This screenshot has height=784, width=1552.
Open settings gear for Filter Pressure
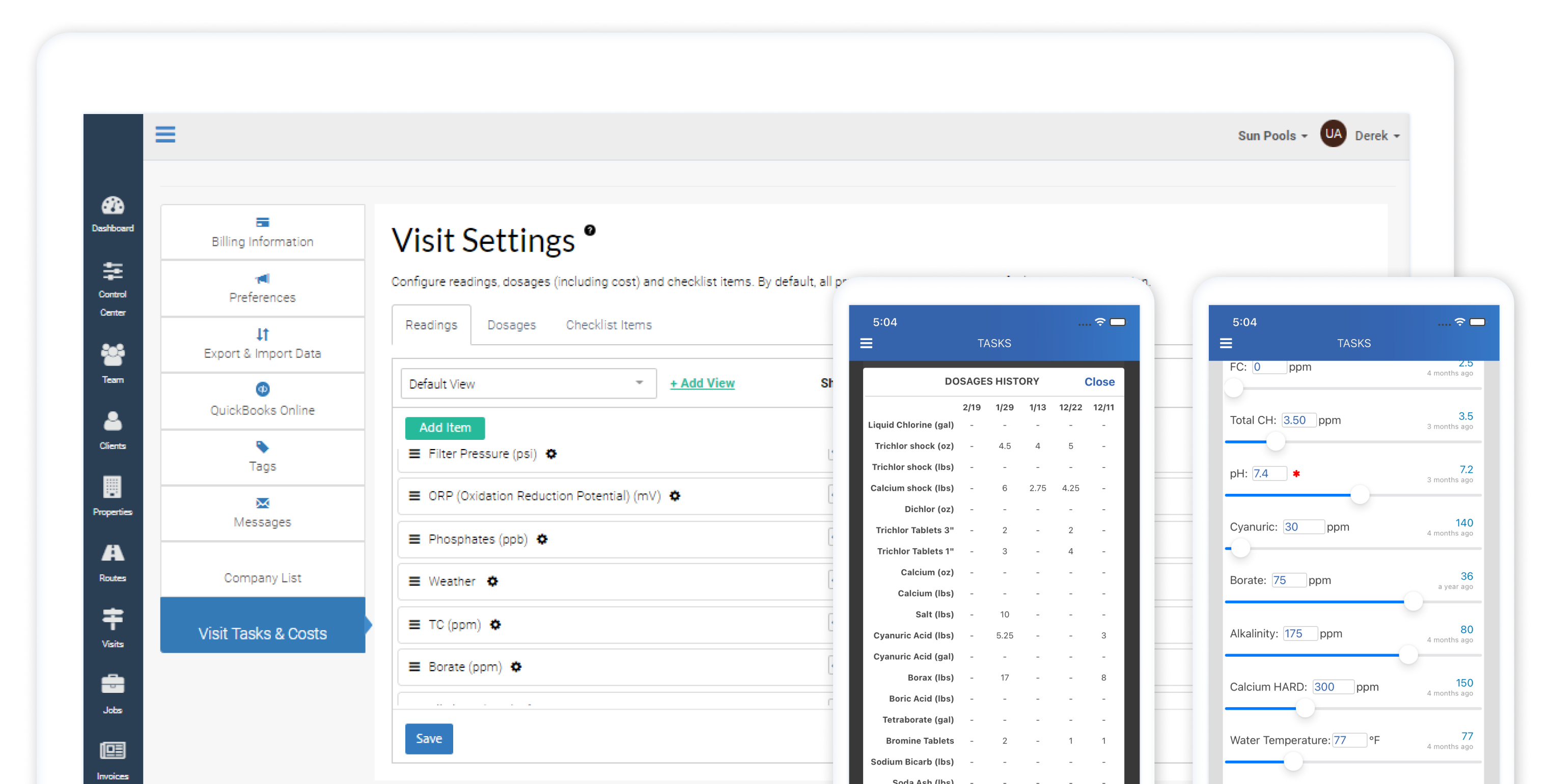coord(551,454)
